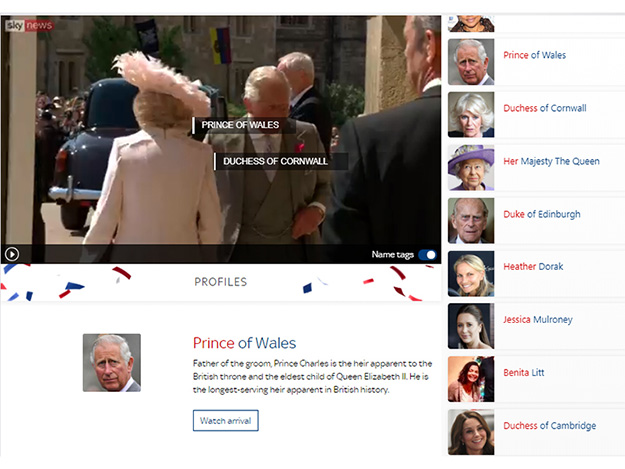Click the Queen's purple hat thumbnail

click(471, 168)
